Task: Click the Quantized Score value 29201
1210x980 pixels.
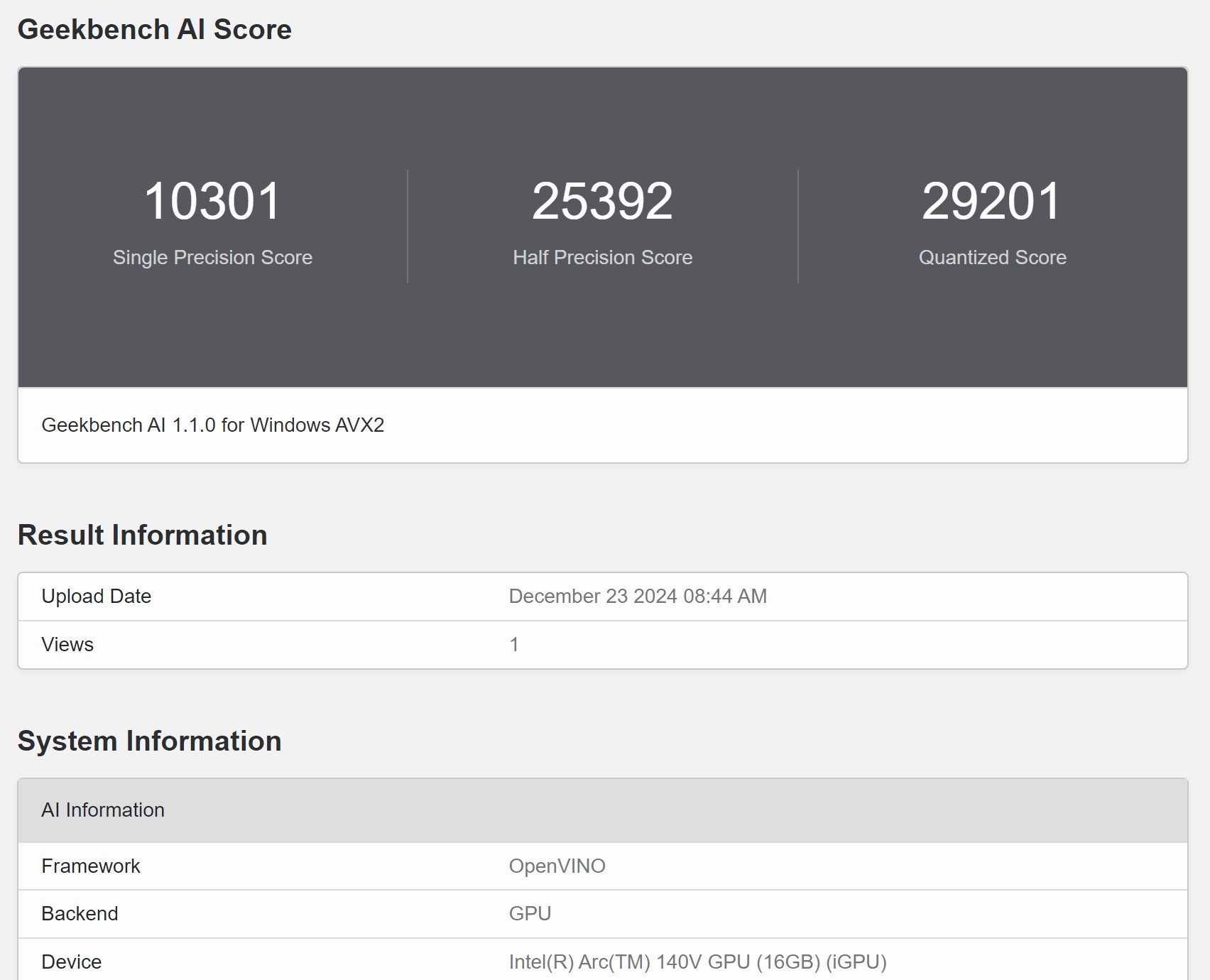Action: (x=991, y=202)
